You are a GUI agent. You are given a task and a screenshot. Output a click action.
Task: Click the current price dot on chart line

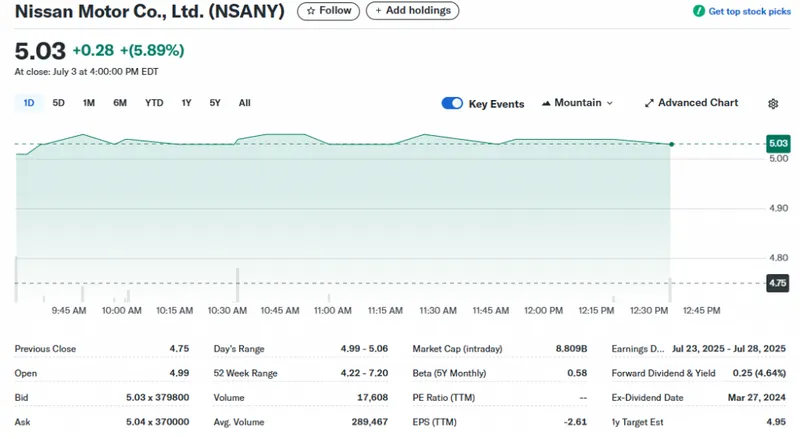(671, 144)
